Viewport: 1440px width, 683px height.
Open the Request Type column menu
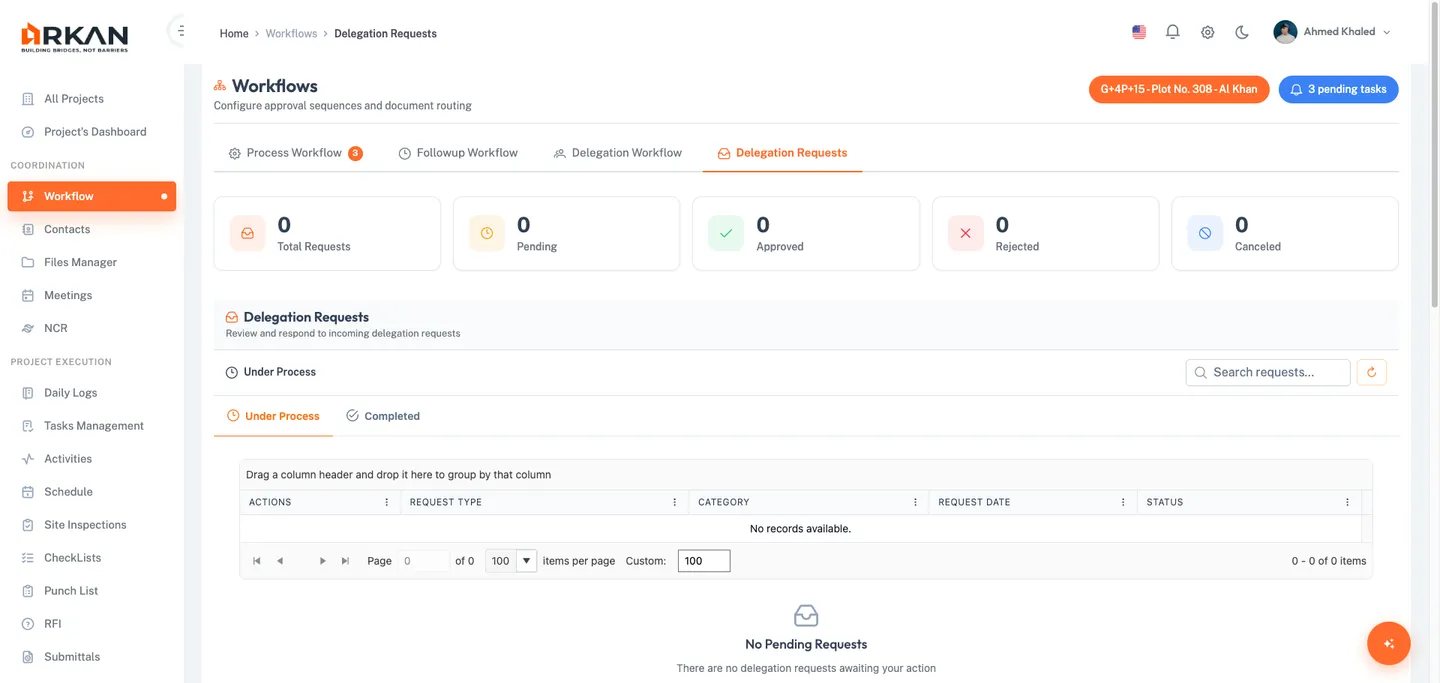click(674, 502)
